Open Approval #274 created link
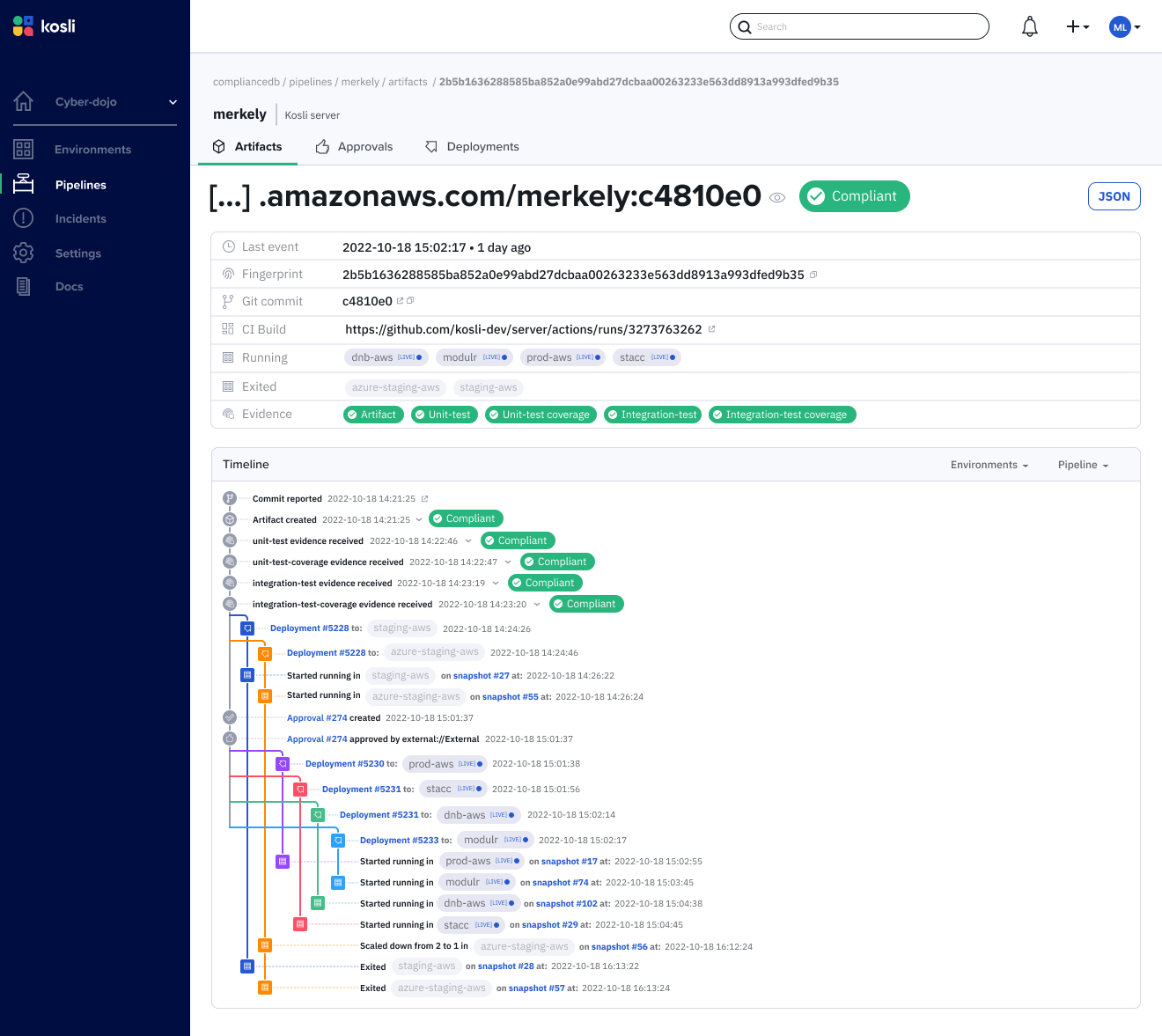This screenshot has width=1162, height=1036. coord(317,718)
